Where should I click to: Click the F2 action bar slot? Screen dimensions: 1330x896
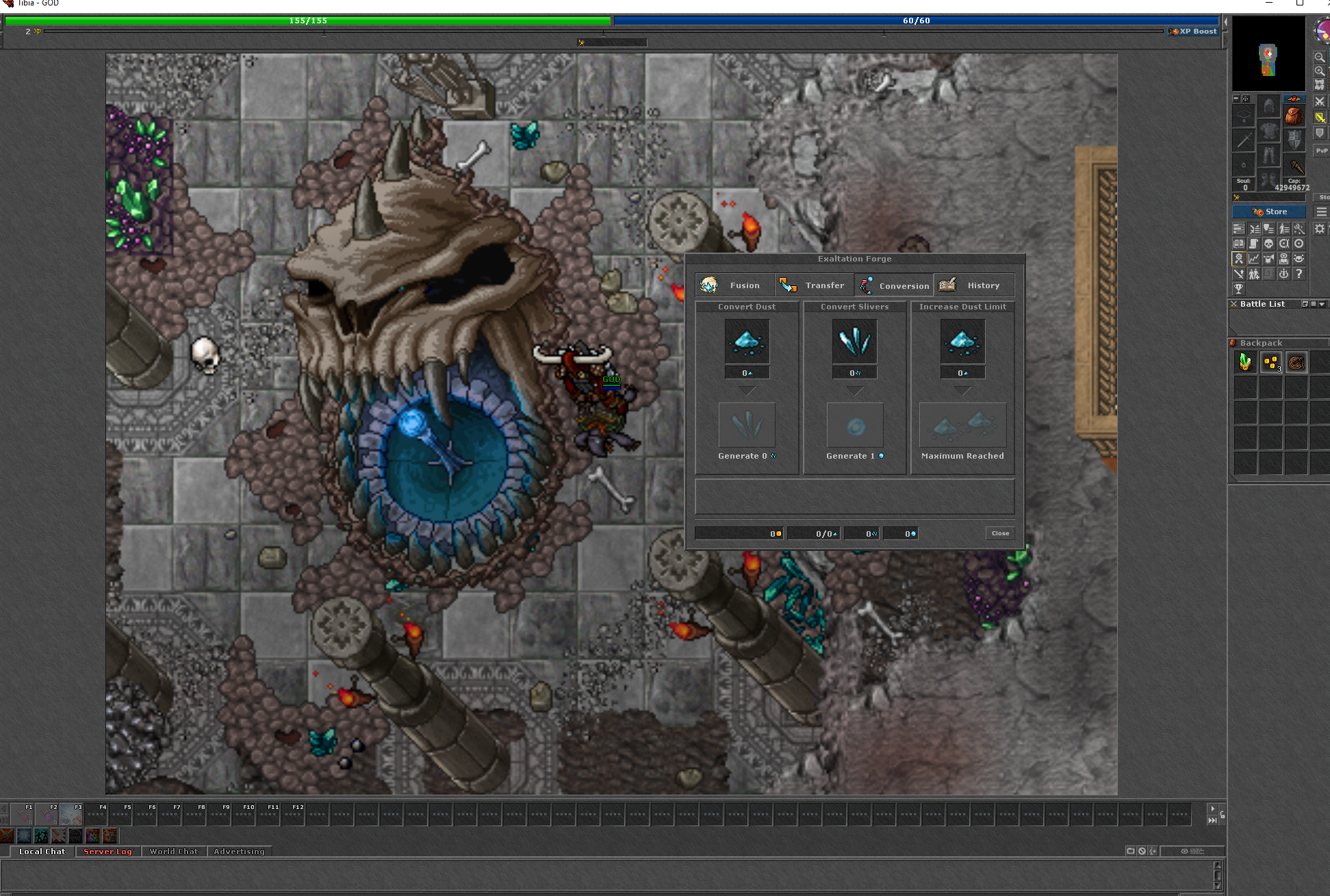click(x=47, y=815)
